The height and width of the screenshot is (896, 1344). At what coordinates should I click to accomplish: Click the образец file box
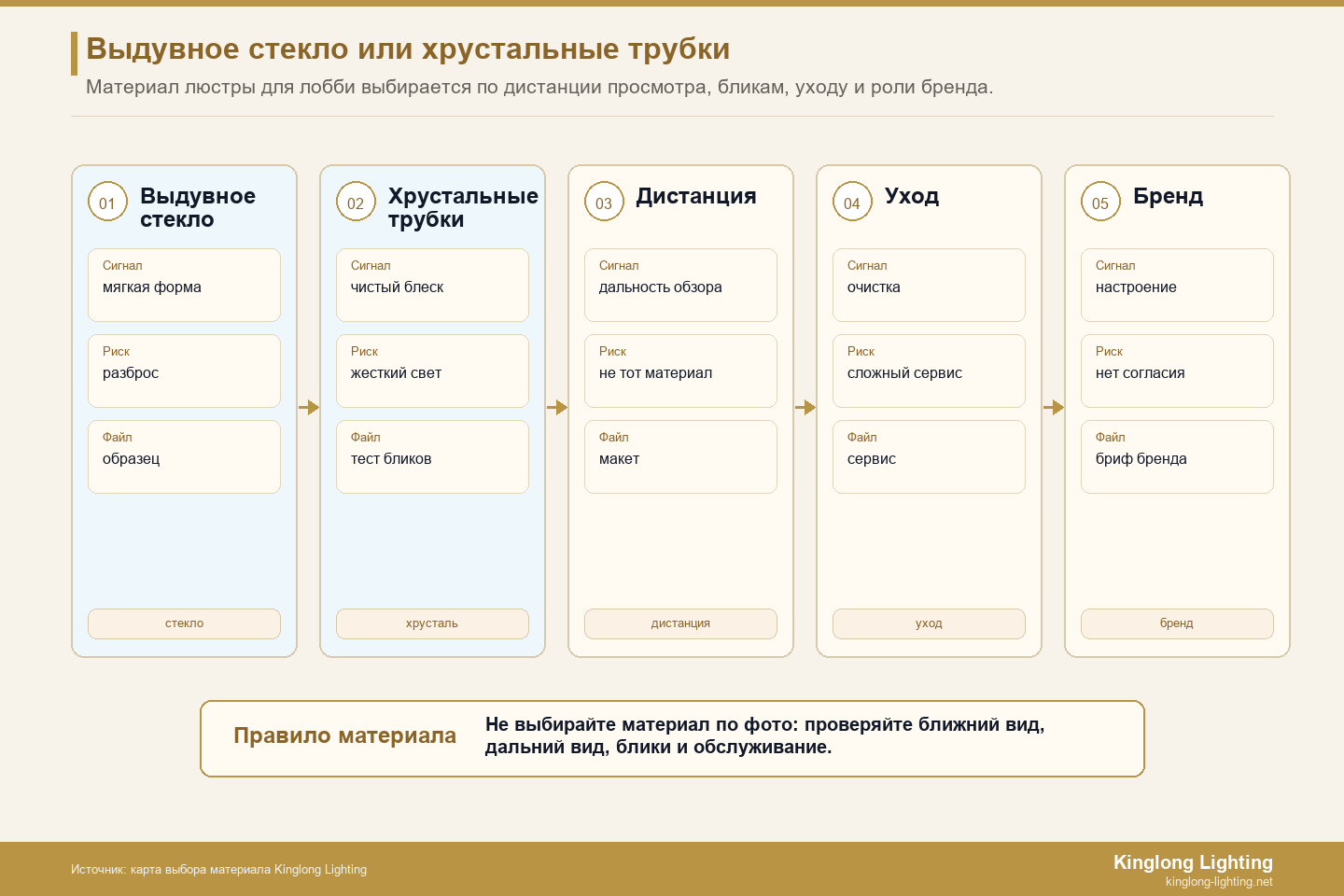[x=184, y=456]
